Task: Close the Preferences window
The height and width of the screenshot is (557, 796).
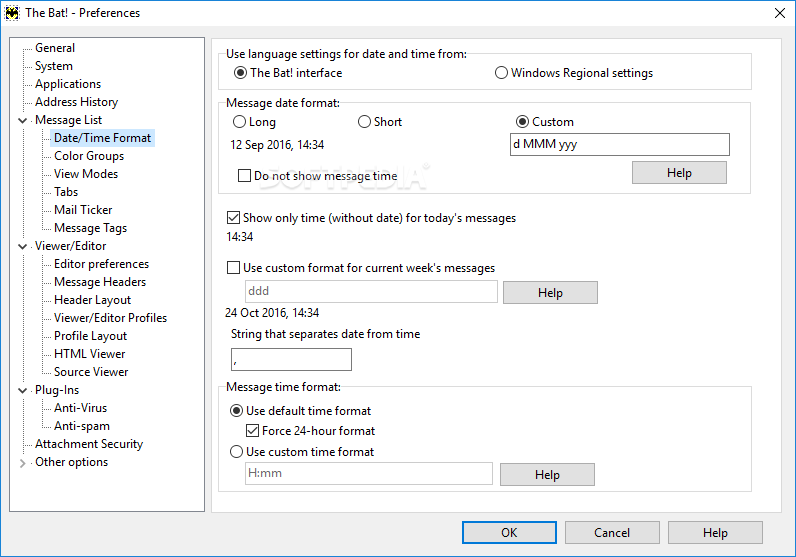Action: [780, 13]
